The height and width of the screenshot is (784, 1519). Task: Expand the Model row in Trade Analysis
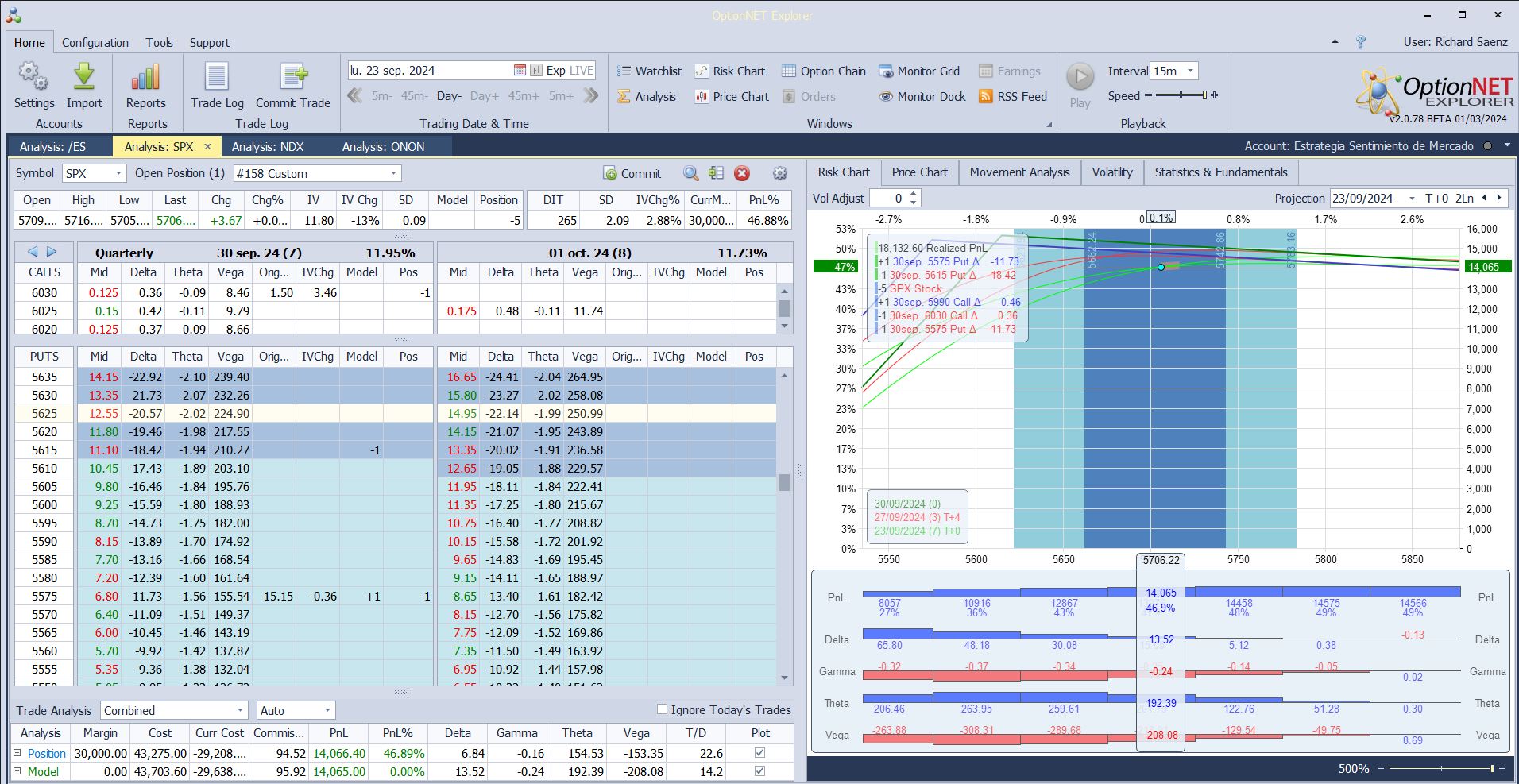[17, 771]
